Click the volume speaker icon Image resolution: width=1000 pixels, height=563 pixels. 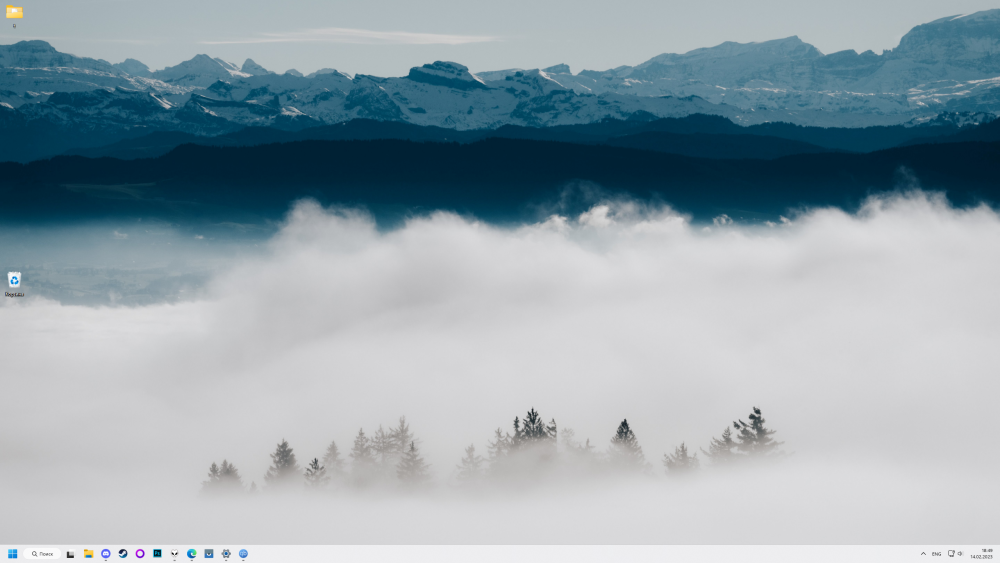[961, 553]
